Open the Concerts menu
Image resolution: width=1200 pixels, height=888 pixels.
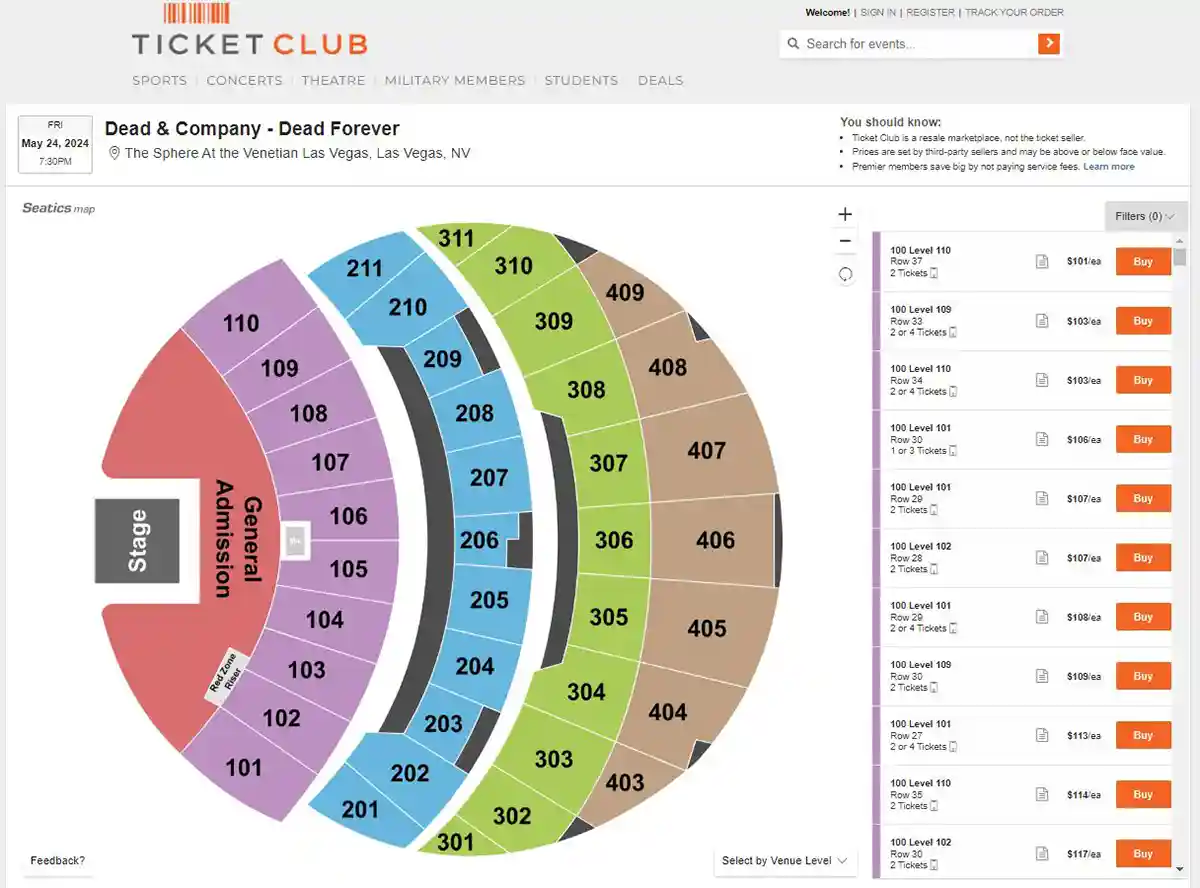244,80
